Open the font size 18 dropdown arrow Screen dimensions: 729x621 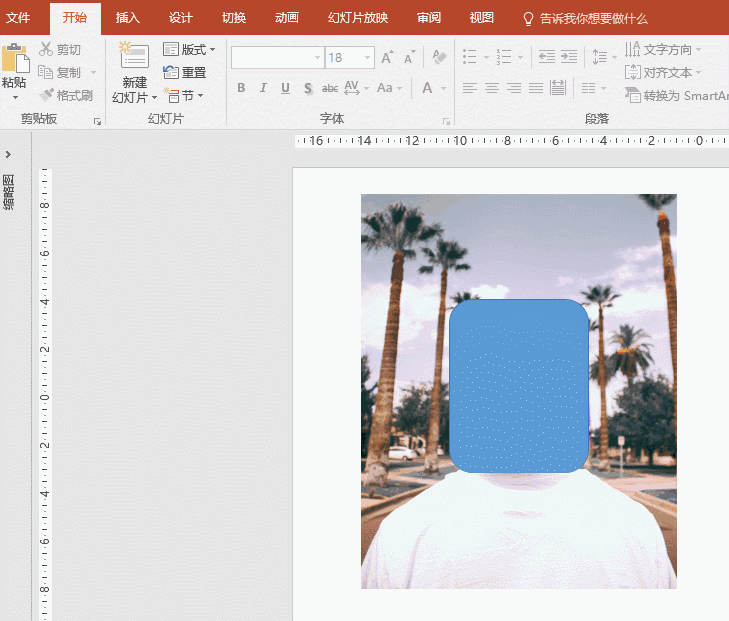[x=368, y=58]
